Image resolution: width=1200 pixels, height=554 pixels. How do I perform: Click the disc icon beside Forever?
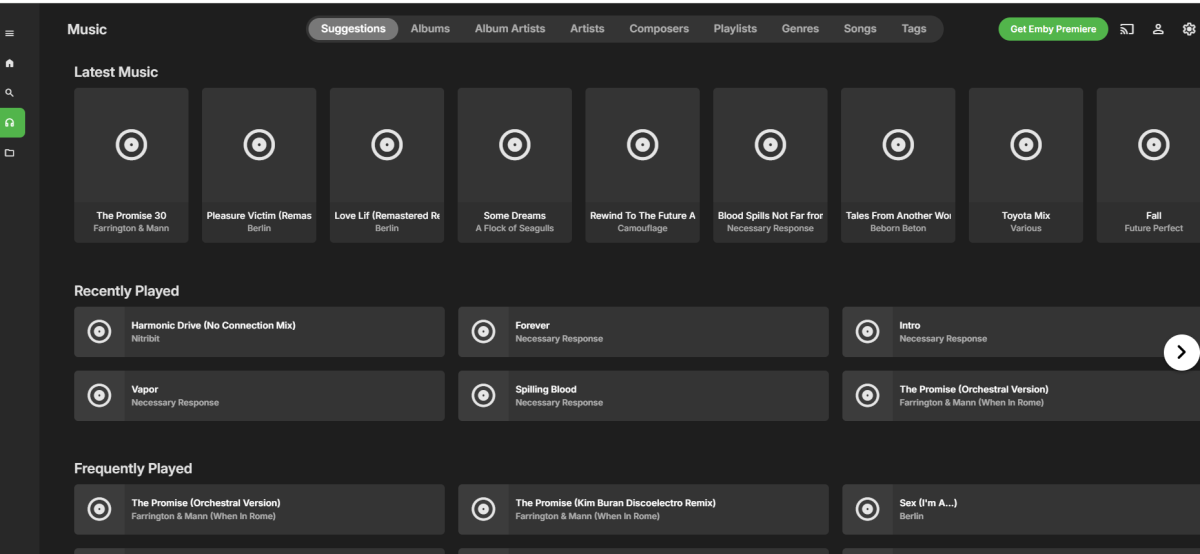pos(483,332)
